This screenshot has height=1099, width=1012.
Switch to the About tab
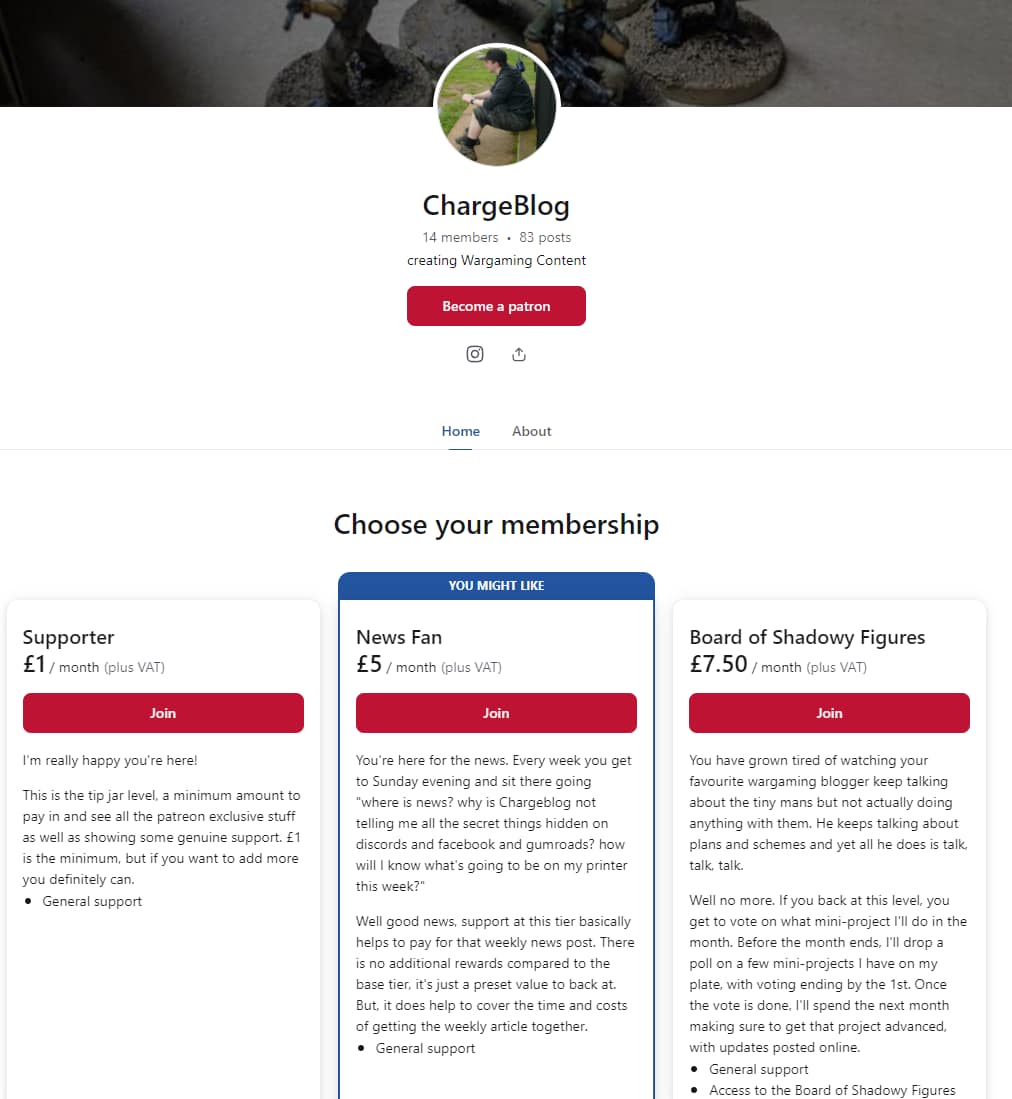[x=531, y=431]
